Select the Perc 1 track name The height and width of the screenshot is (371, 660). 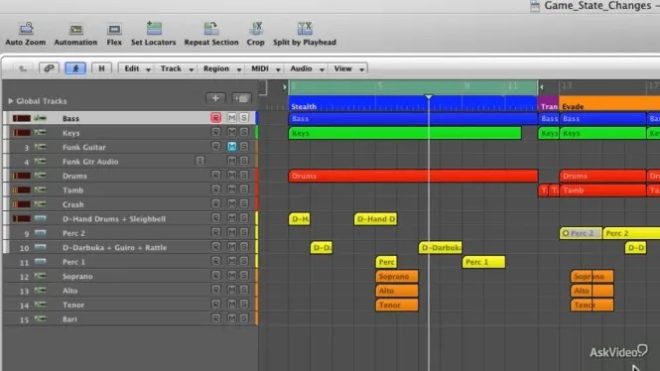click(74, 262)
